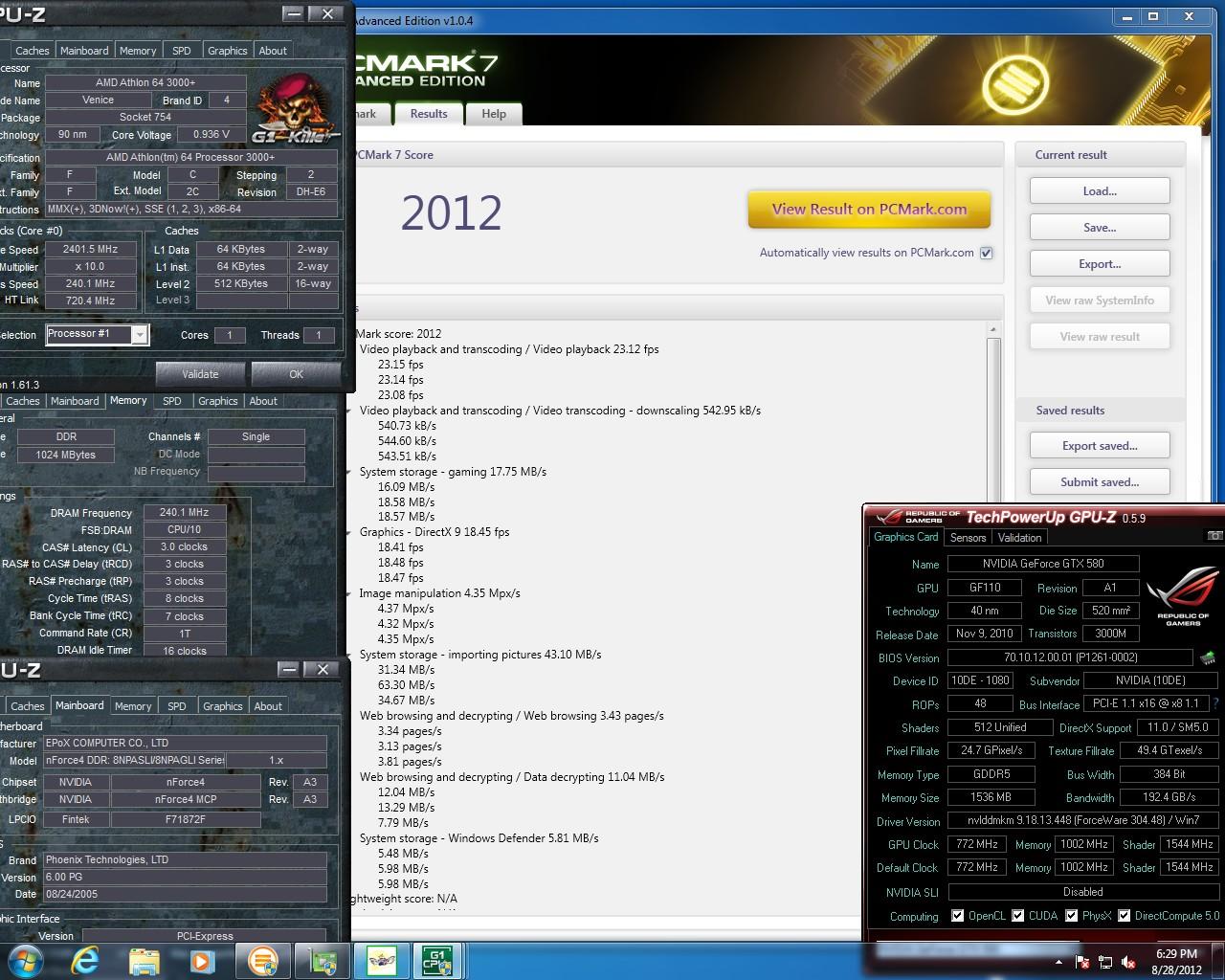Click the Submit saved... button
Viewport: 1225px width, 980px height.
coord(1100,481)
